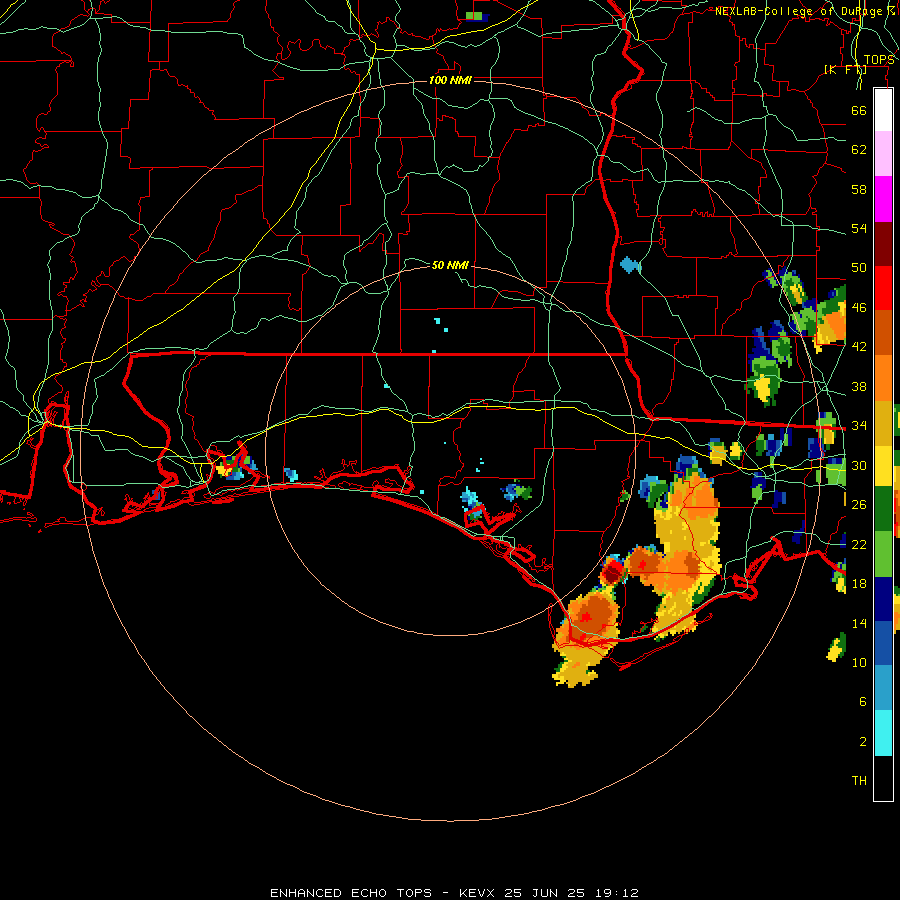Click the legend value "50"

859,268
